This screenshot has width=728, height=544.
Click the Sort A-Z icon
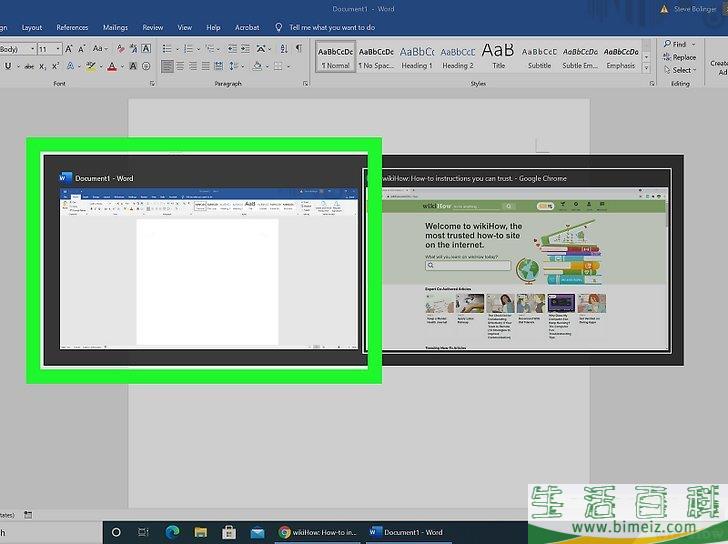(284, 49)
